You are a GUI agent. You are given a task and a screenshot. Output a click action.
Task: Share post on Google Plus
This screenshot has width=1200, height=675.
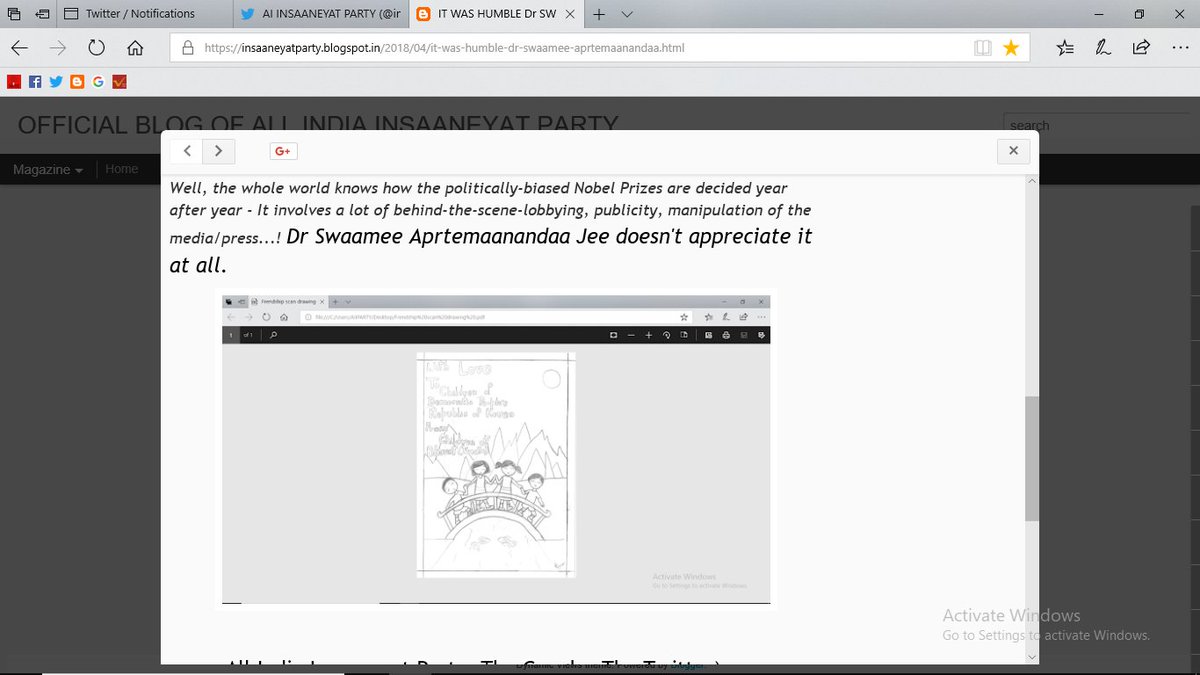point(283,151)
